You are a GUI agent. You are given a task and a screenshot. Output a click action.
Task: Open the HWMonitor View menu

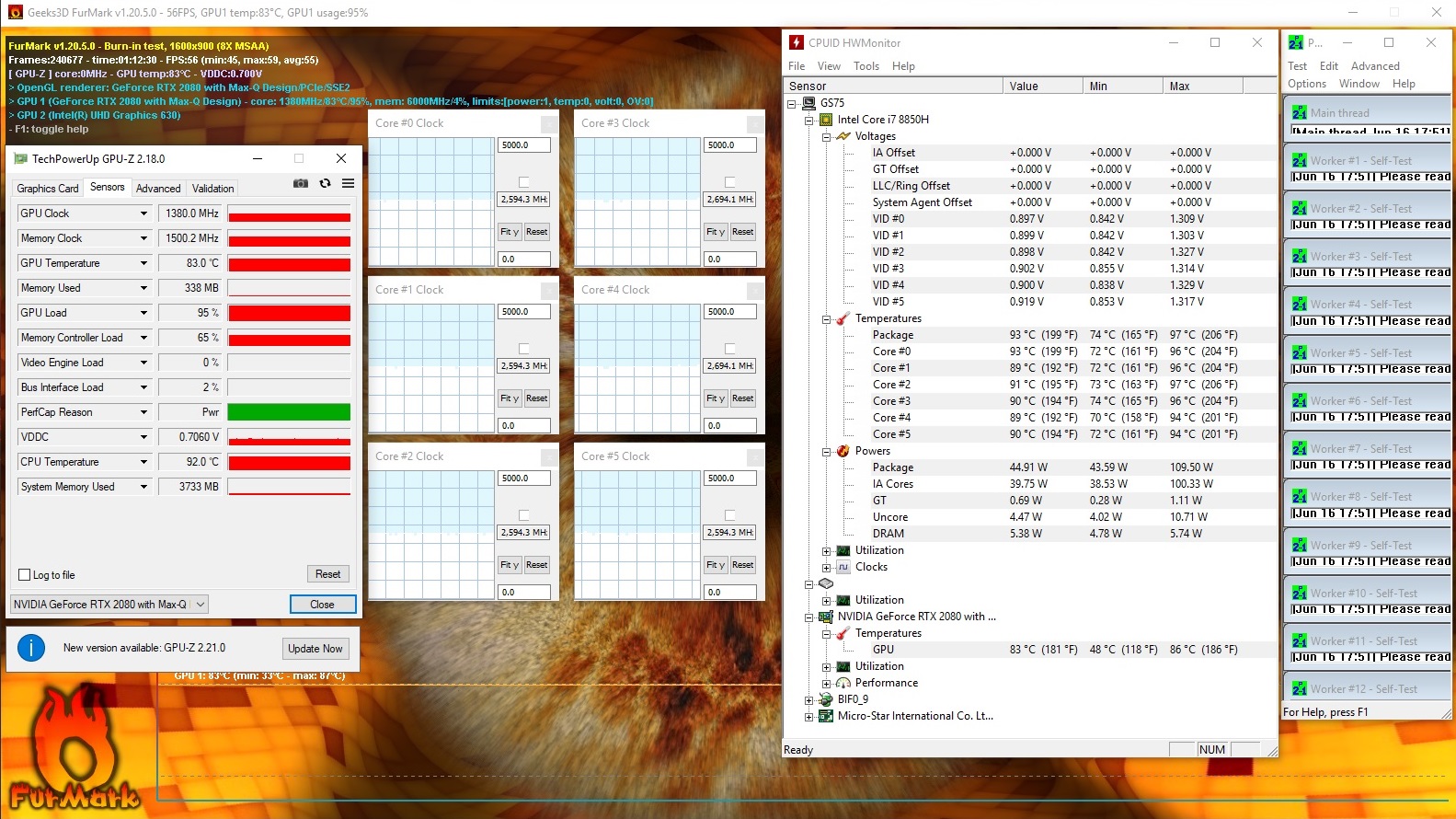click(x=829, y=66)
